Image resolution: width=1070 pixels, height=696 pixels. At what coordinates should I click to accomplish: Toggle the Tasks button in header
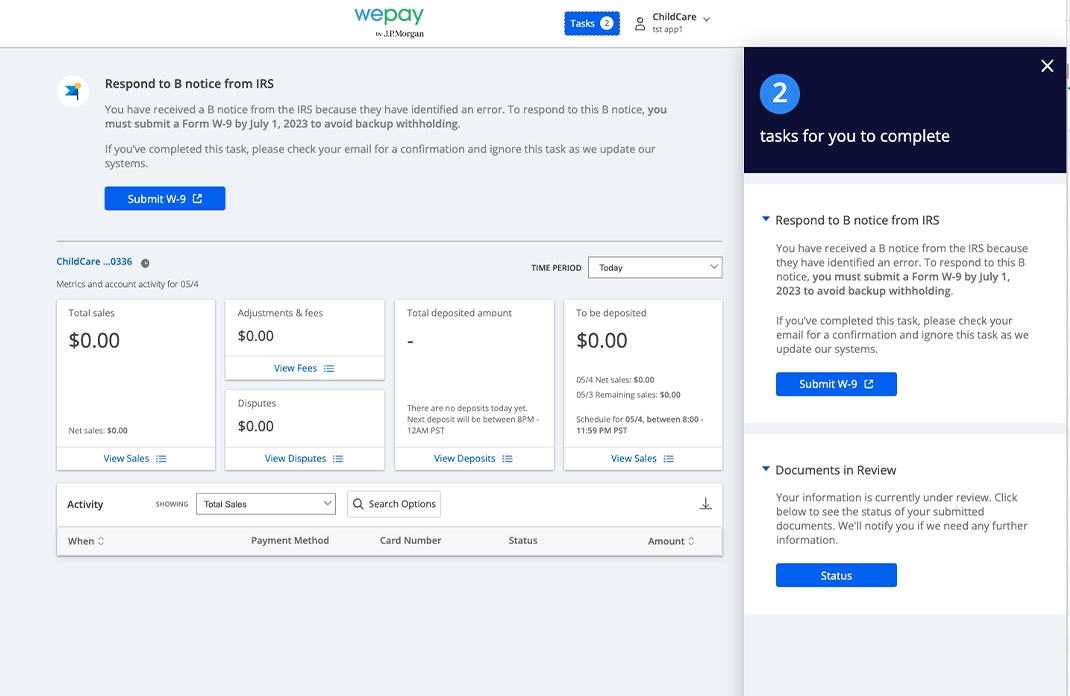[592, 23]
